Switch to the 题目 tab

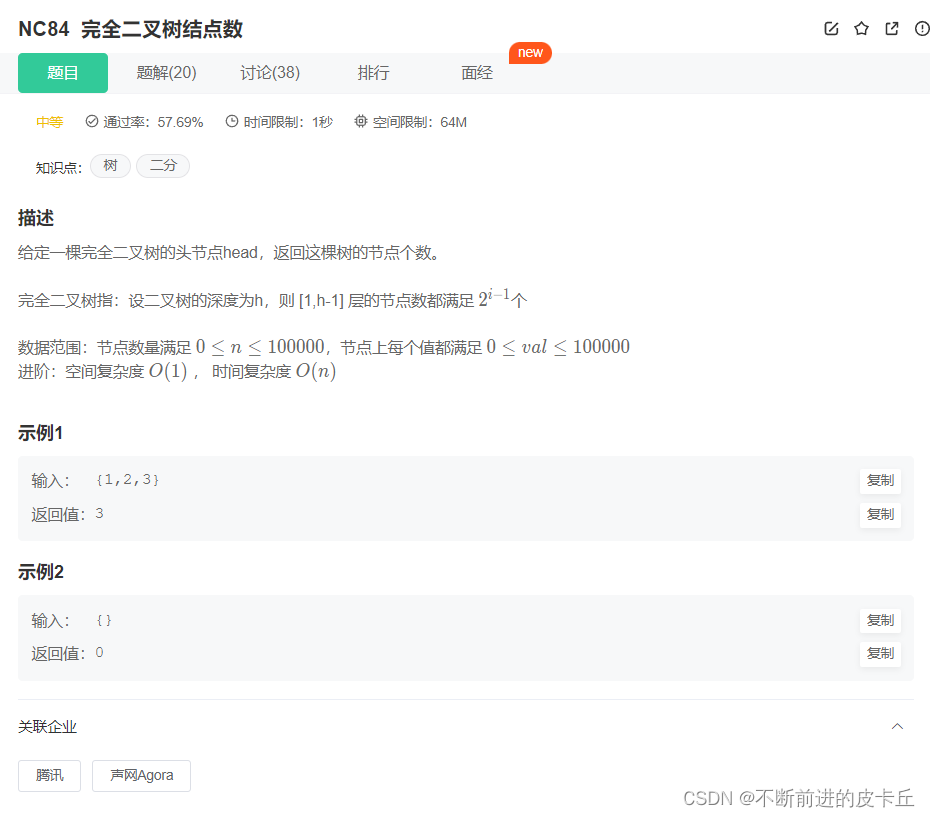coord(62,73)
